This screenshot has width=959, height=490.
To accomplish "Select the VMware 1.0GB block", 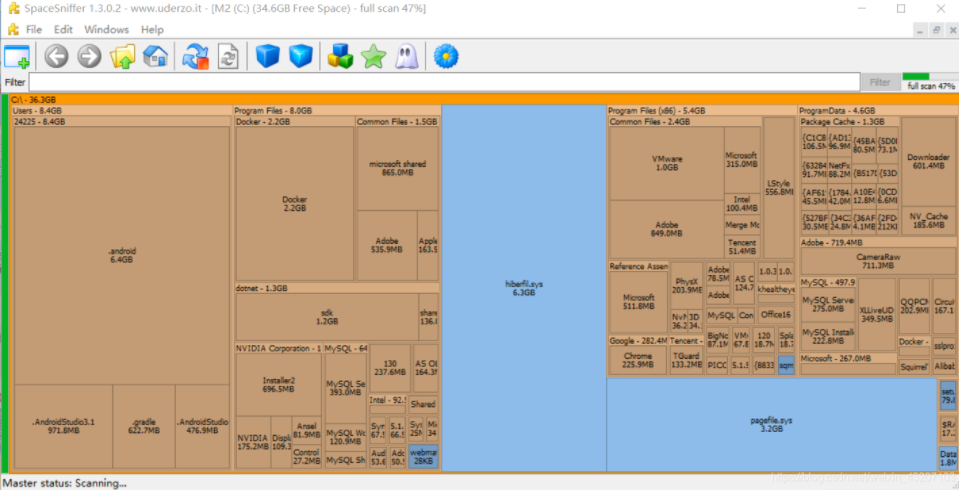I will 667,163.
